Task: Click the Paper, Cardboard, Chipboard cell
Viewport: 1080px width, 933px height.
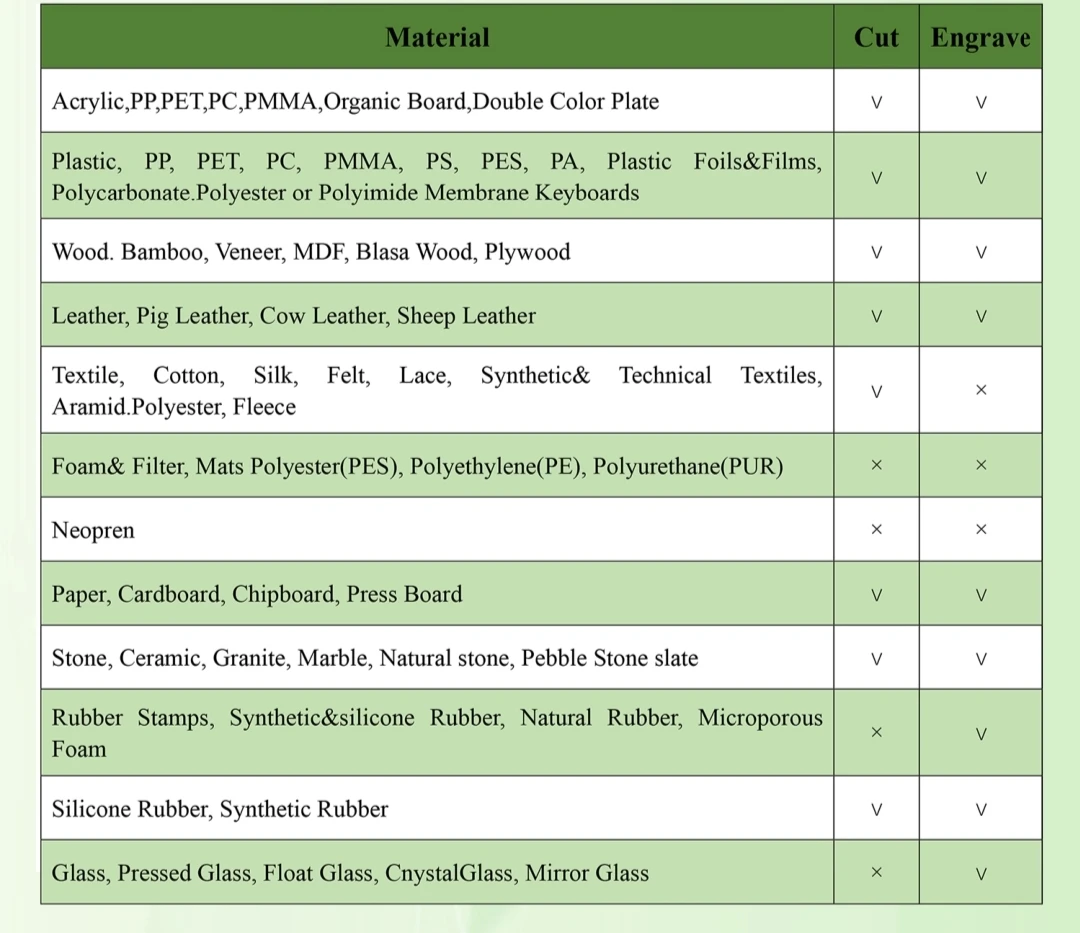Action: (437, 594)
